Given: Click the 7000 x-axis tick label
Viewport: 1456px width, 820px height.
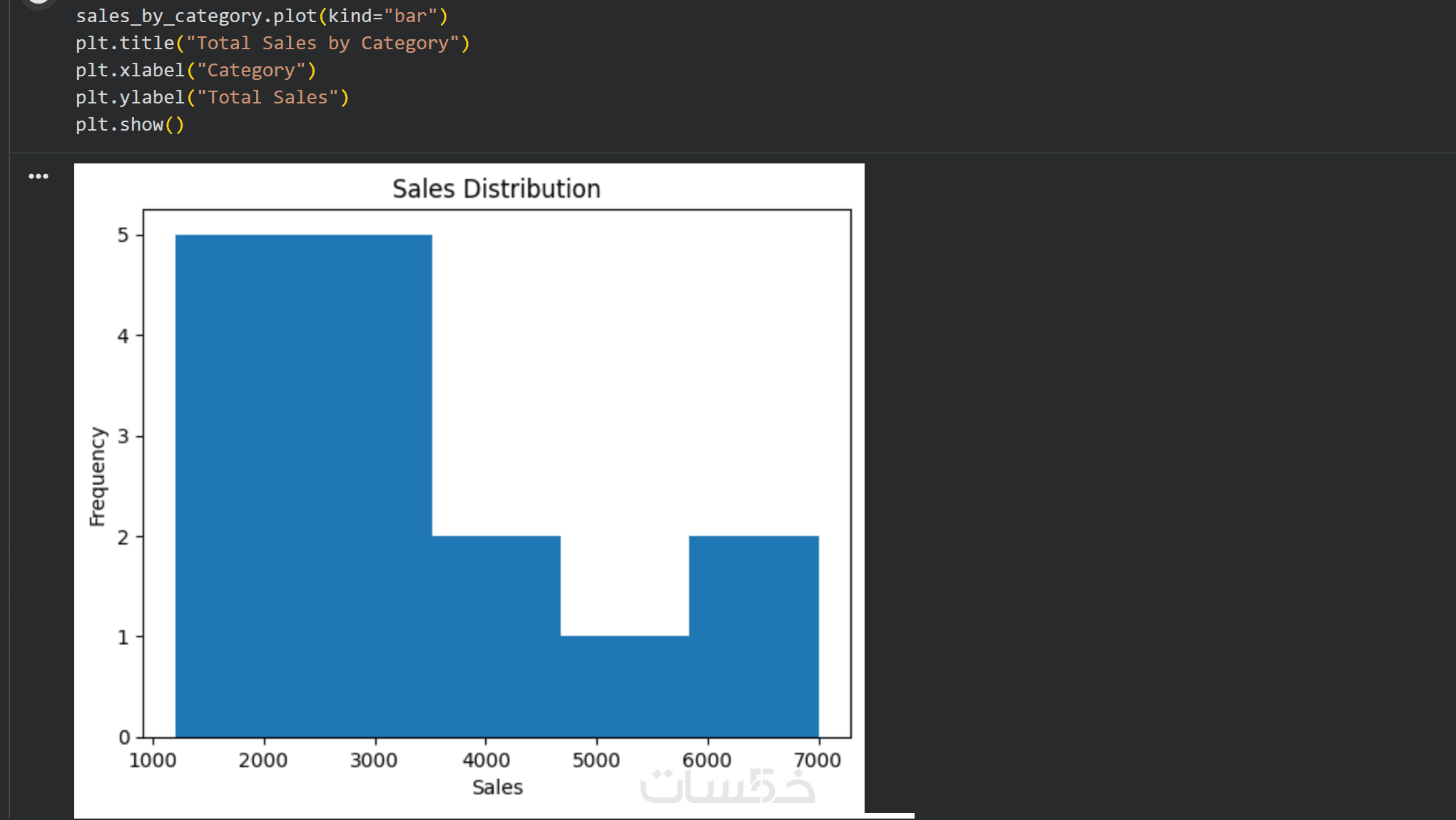Looking at the screenshot, I should 818,760.
